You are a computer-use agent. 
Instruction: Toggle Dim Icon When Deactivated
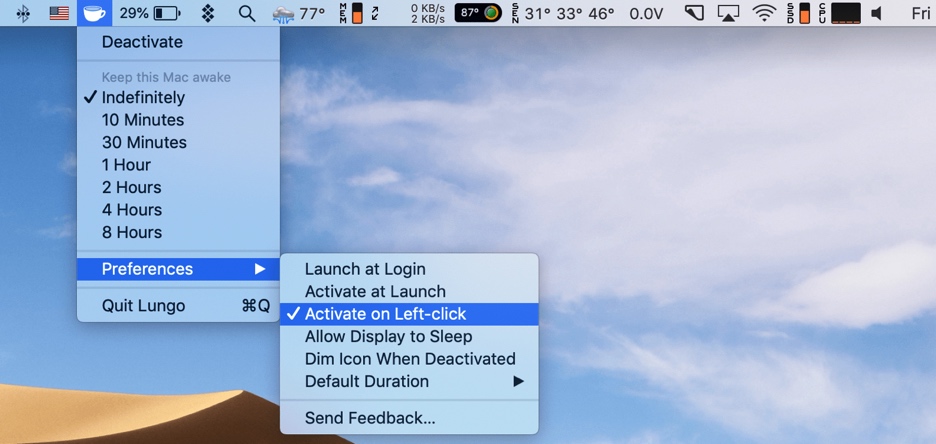tap(409, 359)
